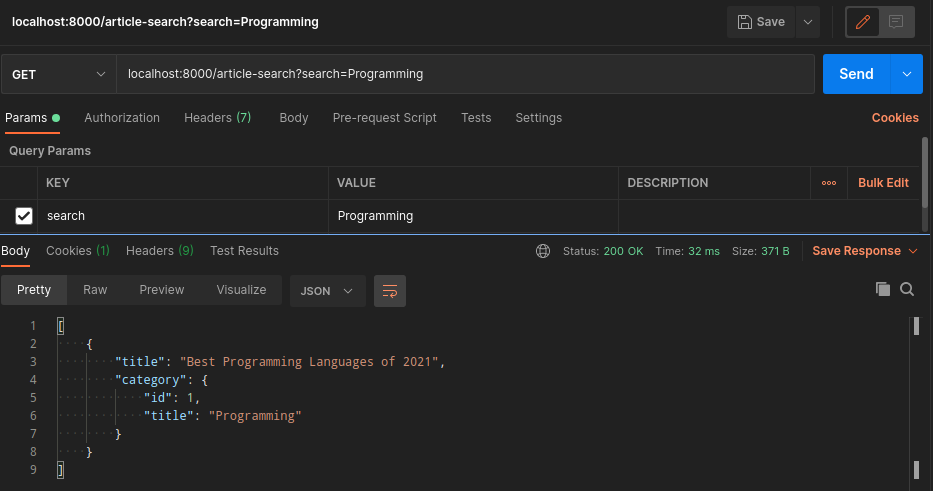Expand the Save options arrow
This screenshot has height=491, width=933.
click(x=808, y=22)
